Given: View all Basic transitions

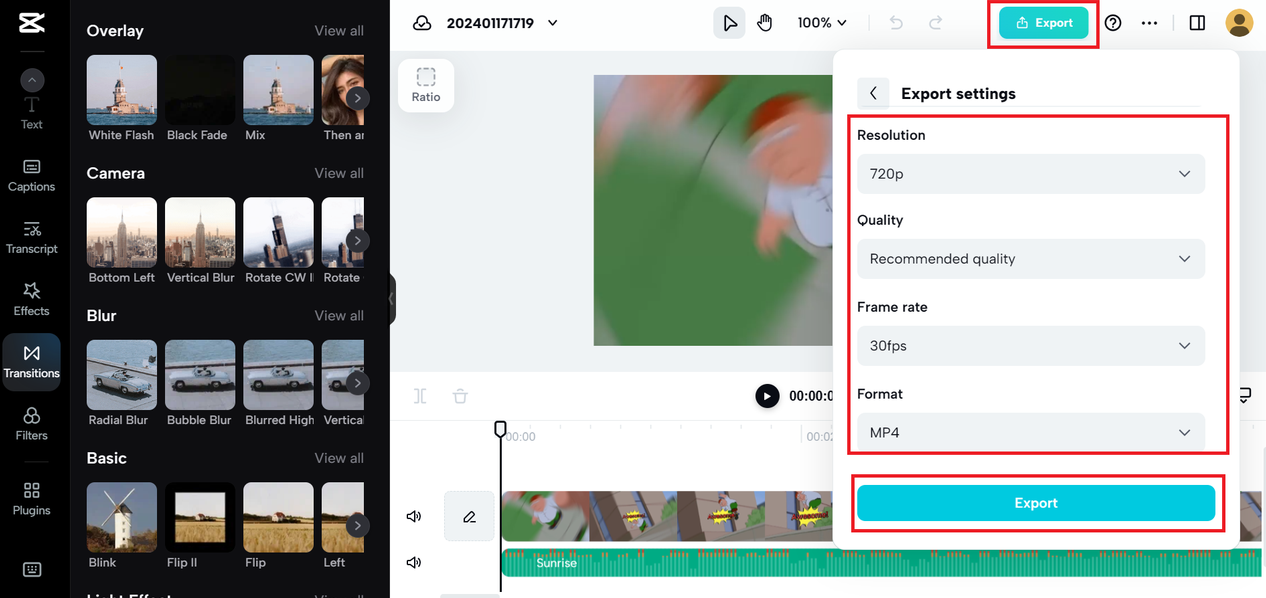Looking at the screenshot, I should [339, 458].
